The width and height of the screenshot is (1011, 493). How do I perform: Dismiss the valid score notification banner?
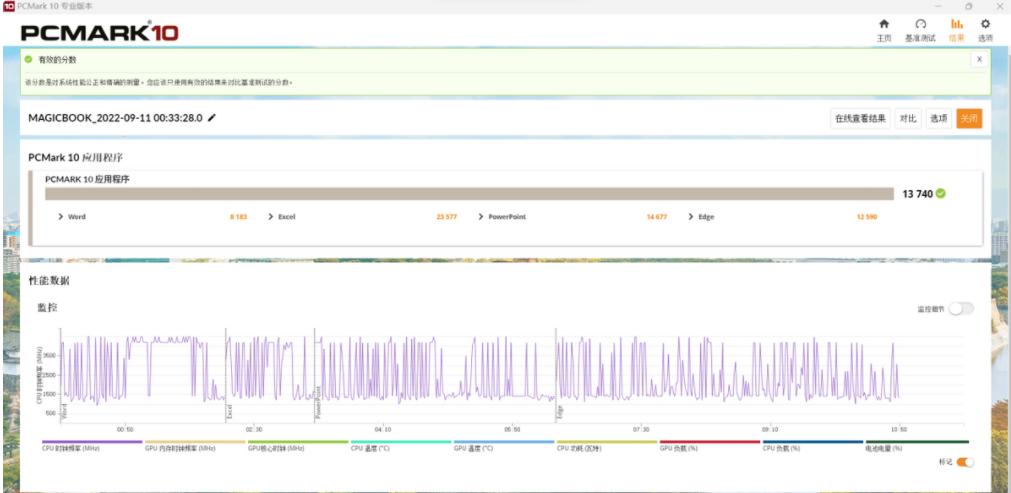[x=978, y=60]
